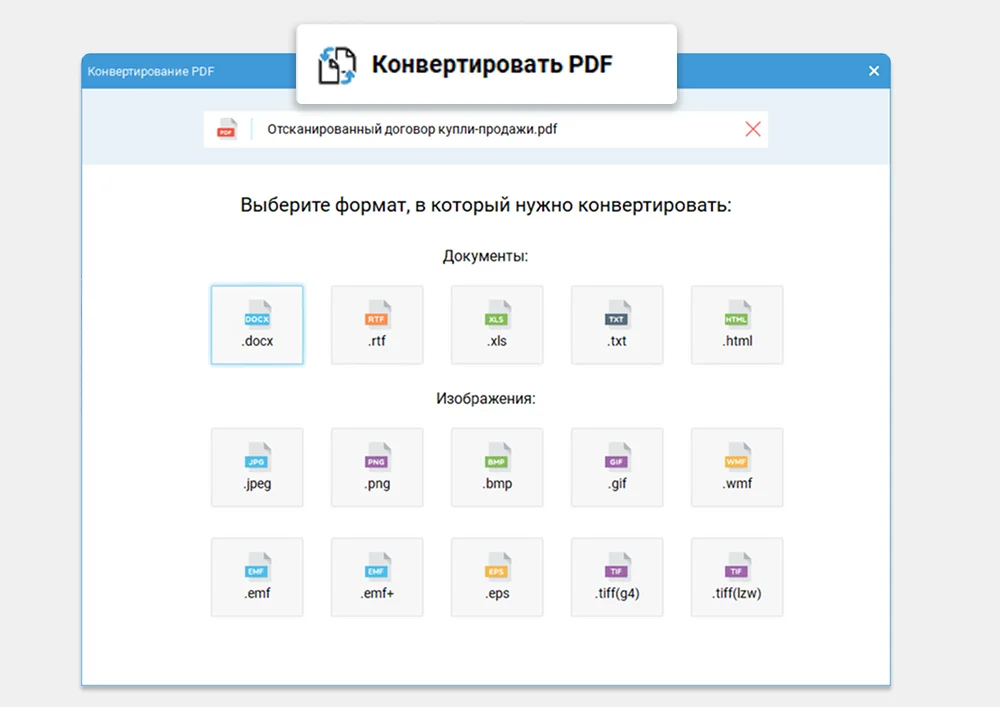Select the .tiff(lzw) format
The width and height of the screenshot is (1000, 707).
coord(737,577)
